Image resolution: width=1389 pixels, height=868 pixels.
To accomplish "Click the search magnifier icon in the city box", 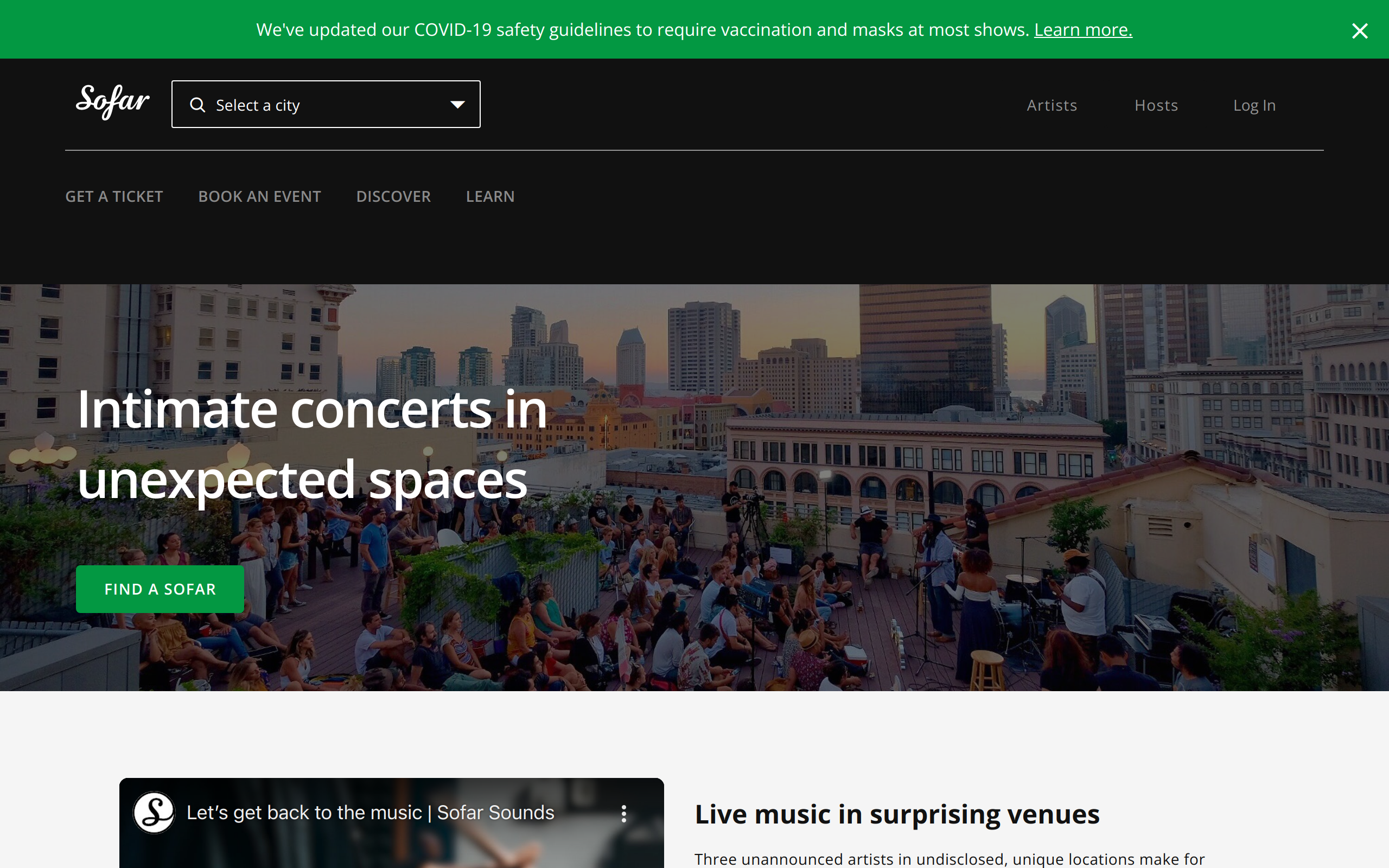I will pyautogui.click(x=197, y=105).
